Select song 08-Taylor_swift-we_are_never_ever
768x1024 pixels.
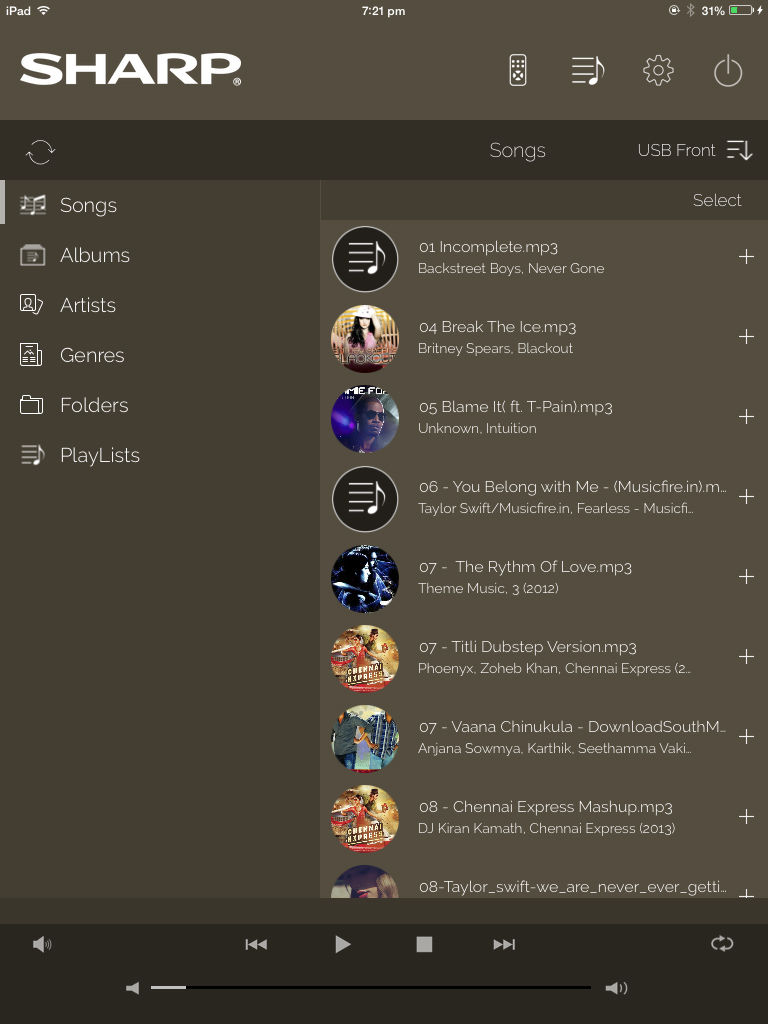(x=544, y=878)
